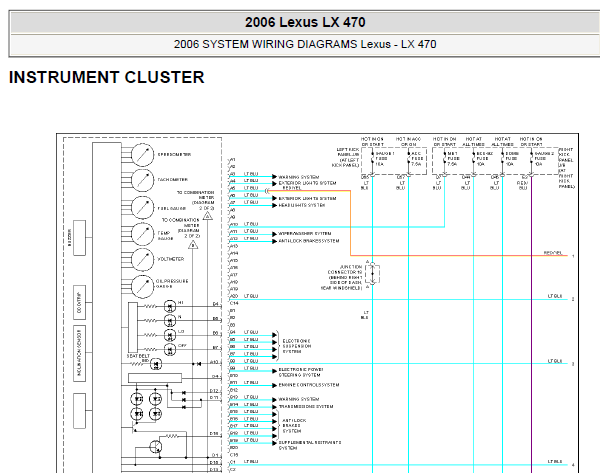Click the C1 connector pin label

click(233, 462)
